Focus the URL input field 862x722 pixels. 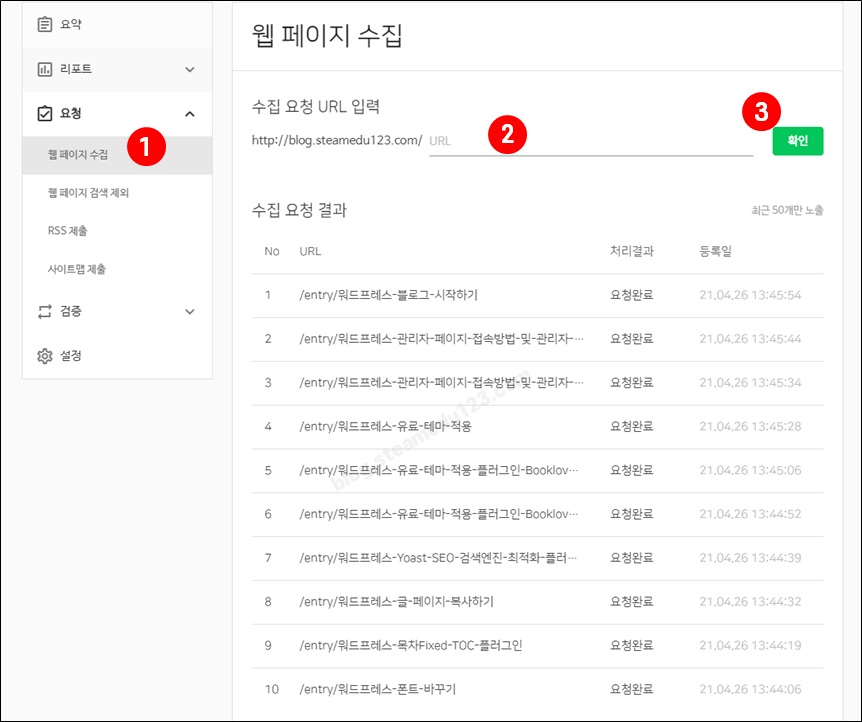[x=591, y=141]
